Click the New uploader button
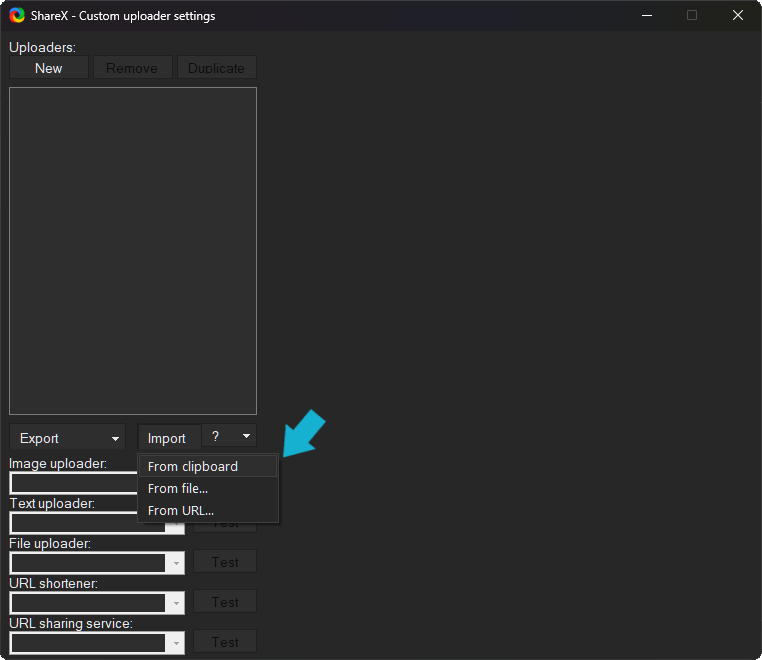Image resolution: width=762 pixels, height=660 pixels. click(49, 68)
